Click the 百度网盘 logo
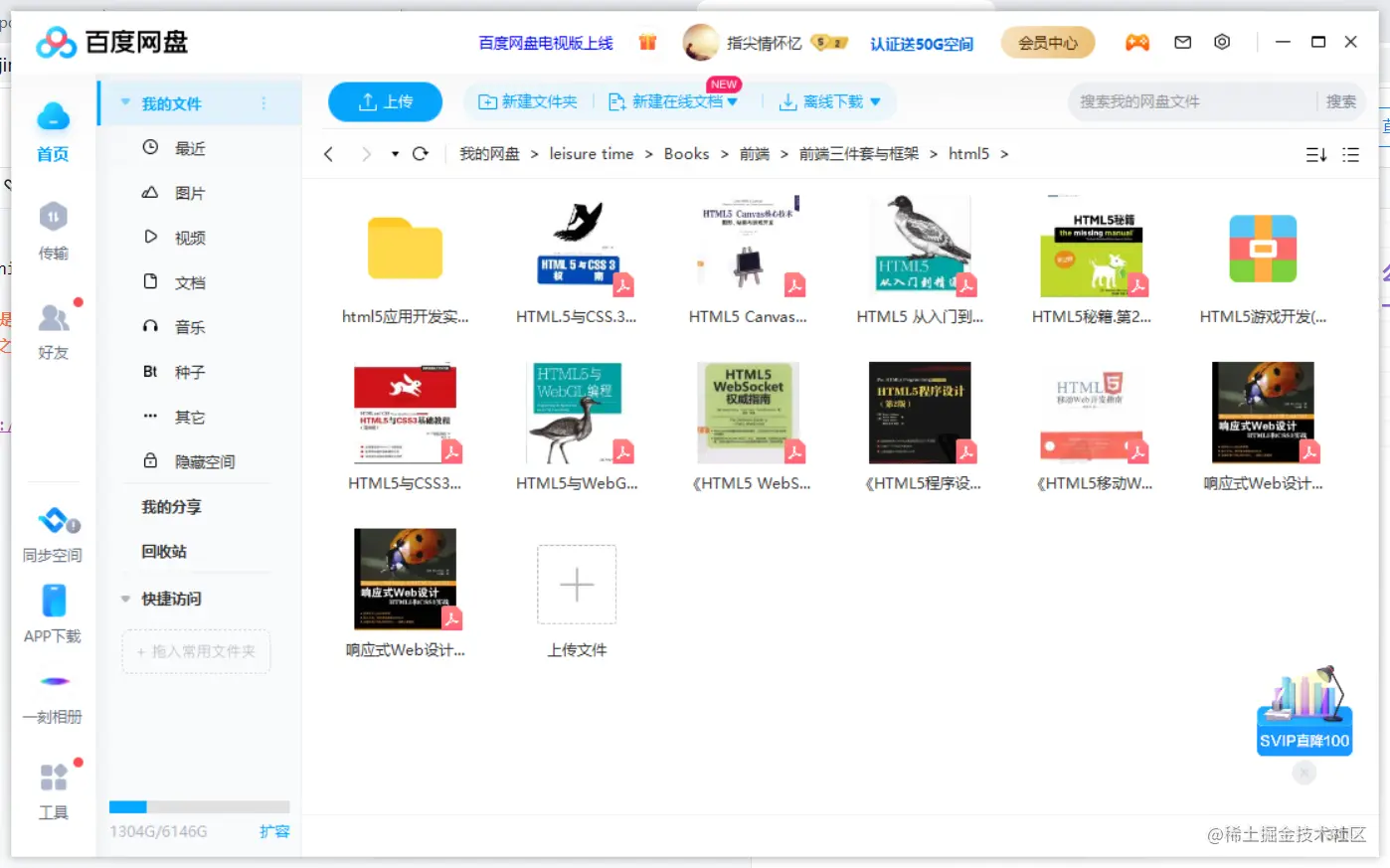 point(112,42)
